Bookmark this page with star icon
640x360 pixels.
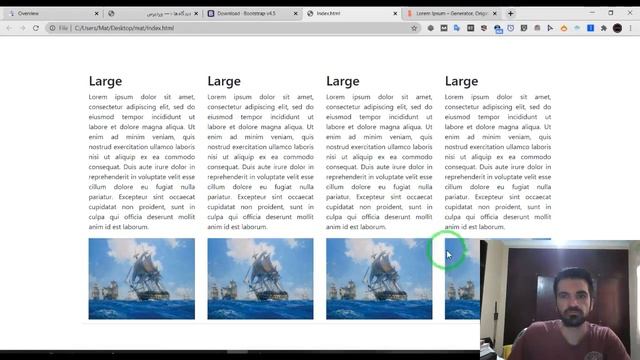click(414, 28)
